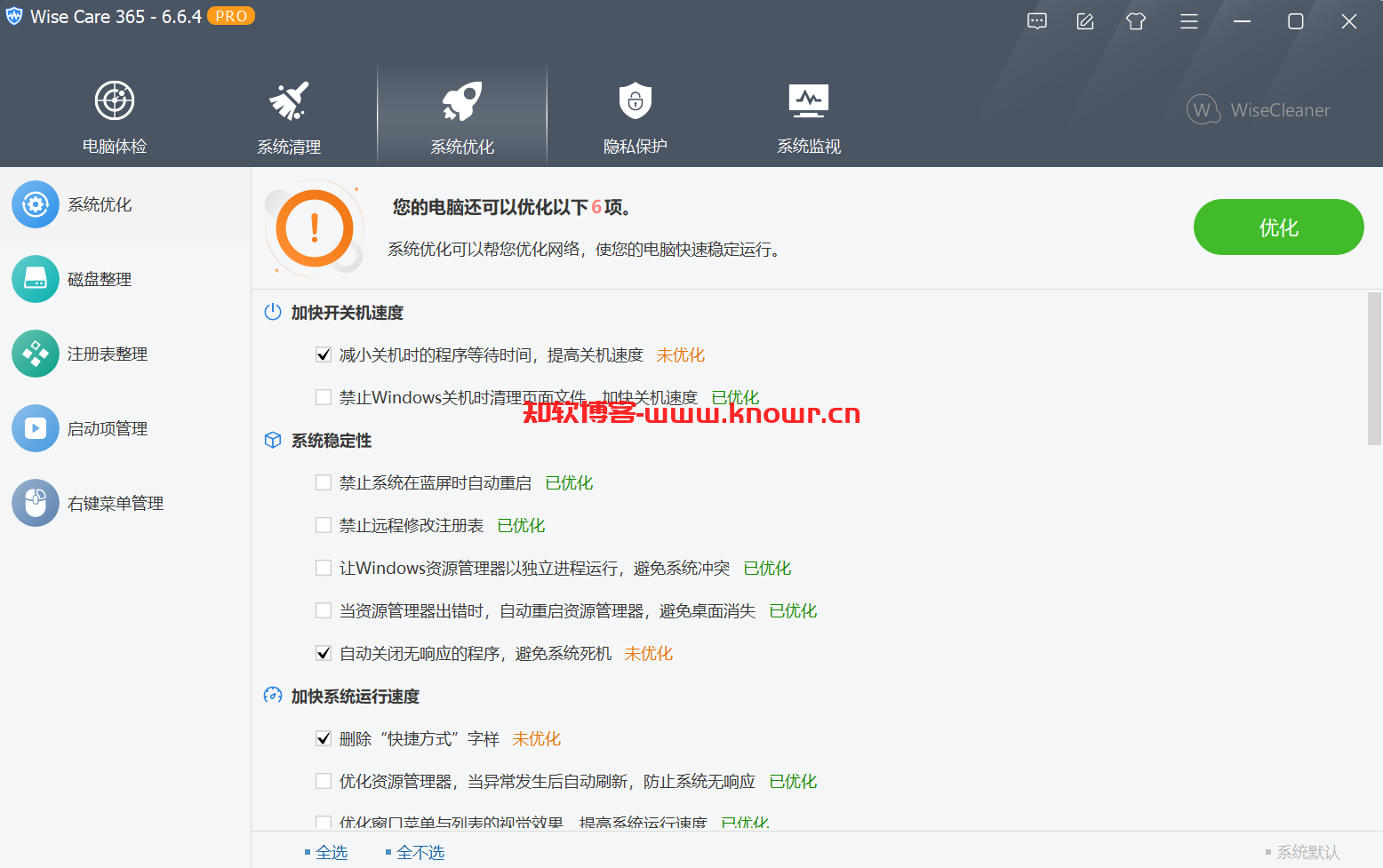Uncheck 删除"快捷方式"字样 option
1383x868 pixels.
(324, 738)
